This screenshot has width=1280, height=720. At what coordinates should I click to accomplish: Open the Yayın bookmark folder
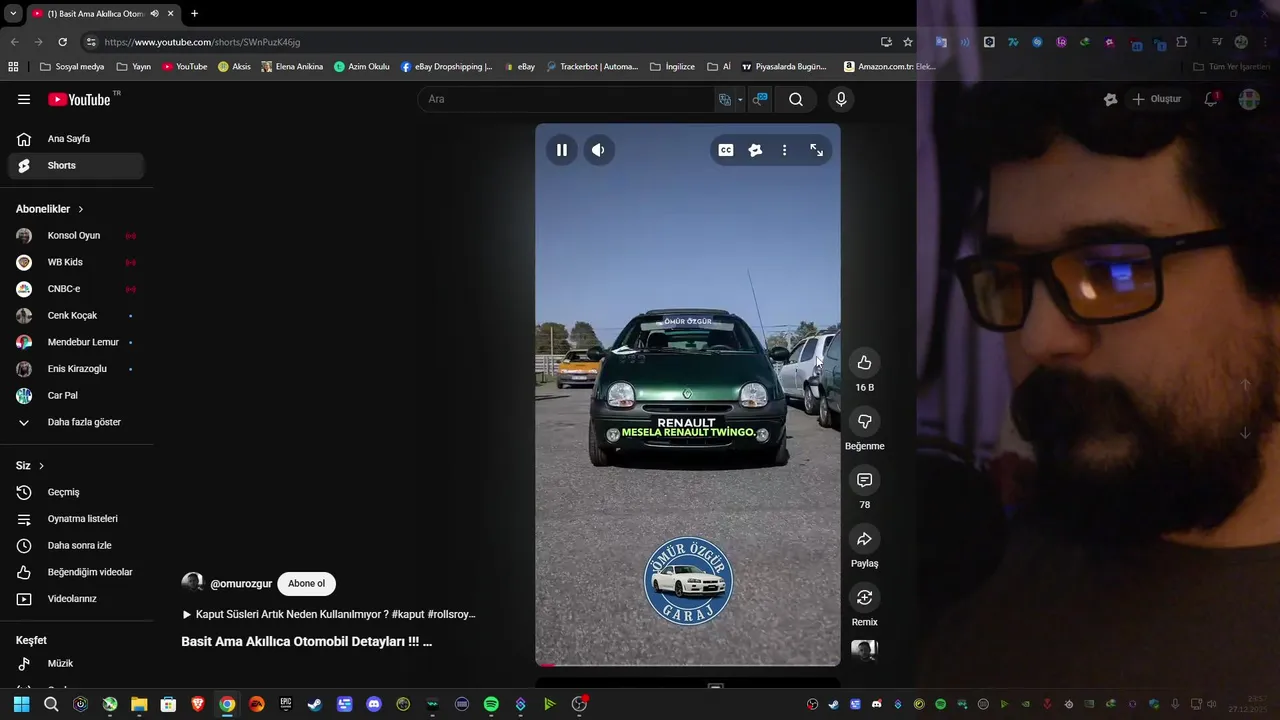pyautogui.click(x=134, y=67)
